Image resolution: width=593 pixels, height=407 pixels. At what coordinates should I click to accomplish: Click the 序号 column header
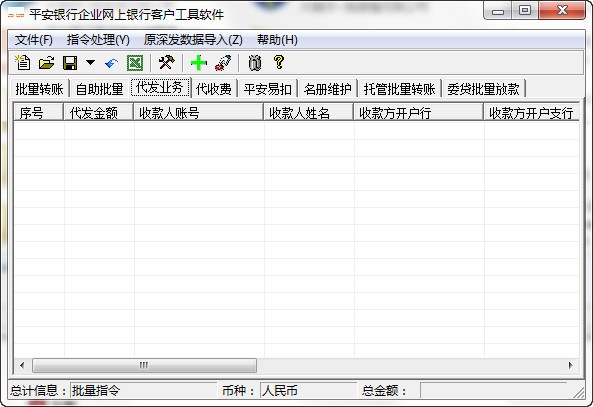click(x=38, y=113)
